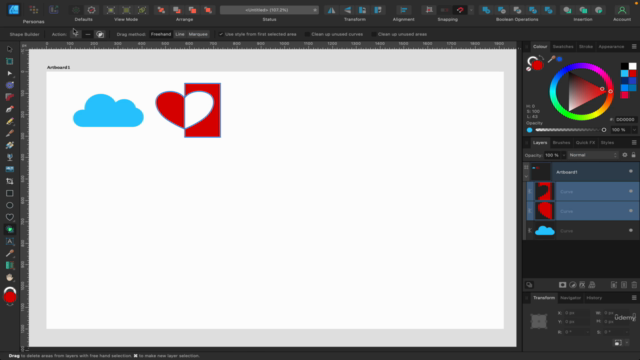Switch to the Quick FX tab

point(585,142)
